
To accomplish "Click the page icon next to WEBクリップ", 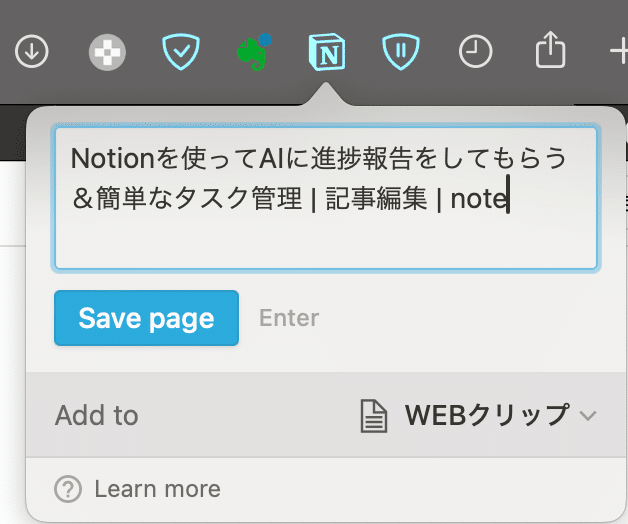I will [374, 416].
